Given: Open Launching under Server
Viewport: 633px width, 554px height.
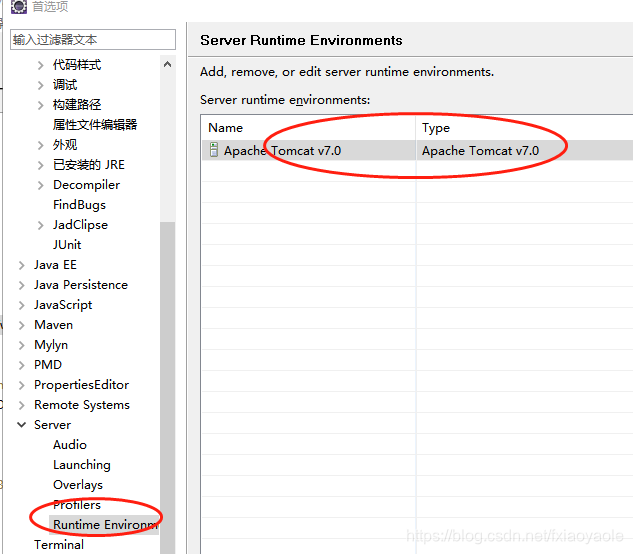Looking at the screenshot, I should pyautogui.click(x=82, y=465).
